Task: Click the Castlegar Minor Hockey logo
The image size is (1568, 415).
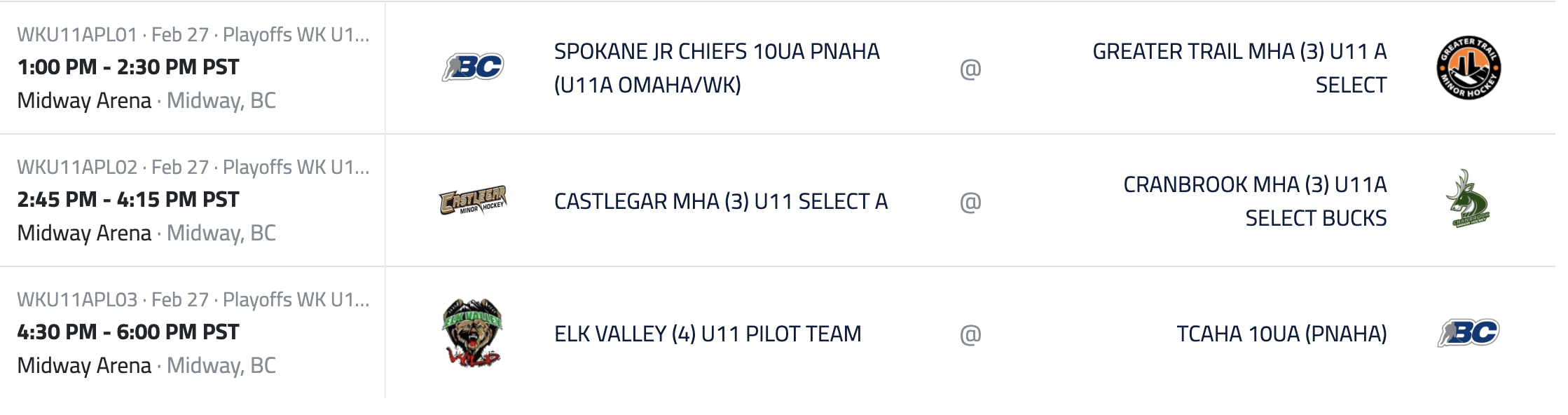Action: coord(473,200)
